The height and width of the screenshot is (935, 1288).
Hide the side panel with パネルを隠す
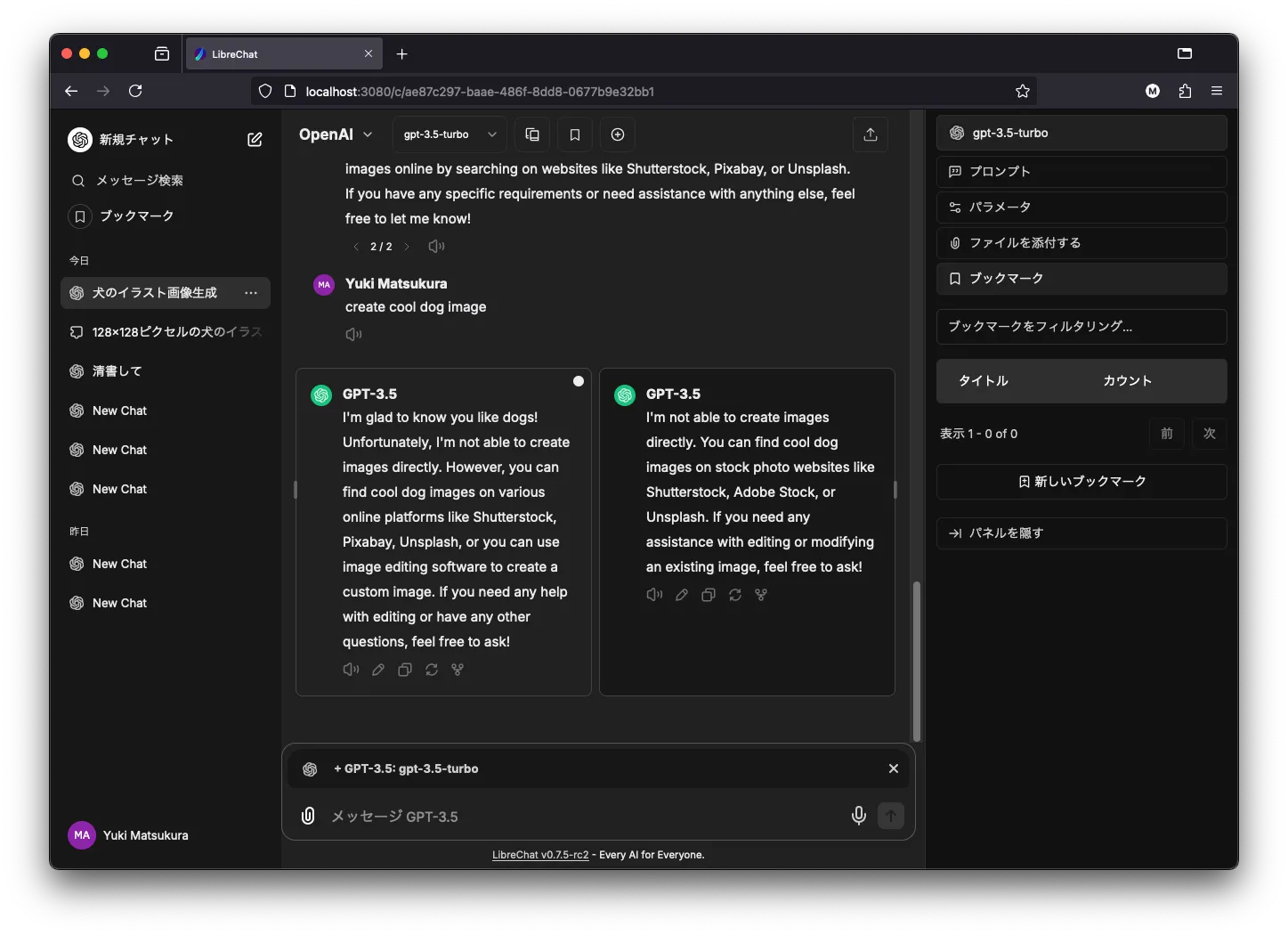tap(1081, 533)
